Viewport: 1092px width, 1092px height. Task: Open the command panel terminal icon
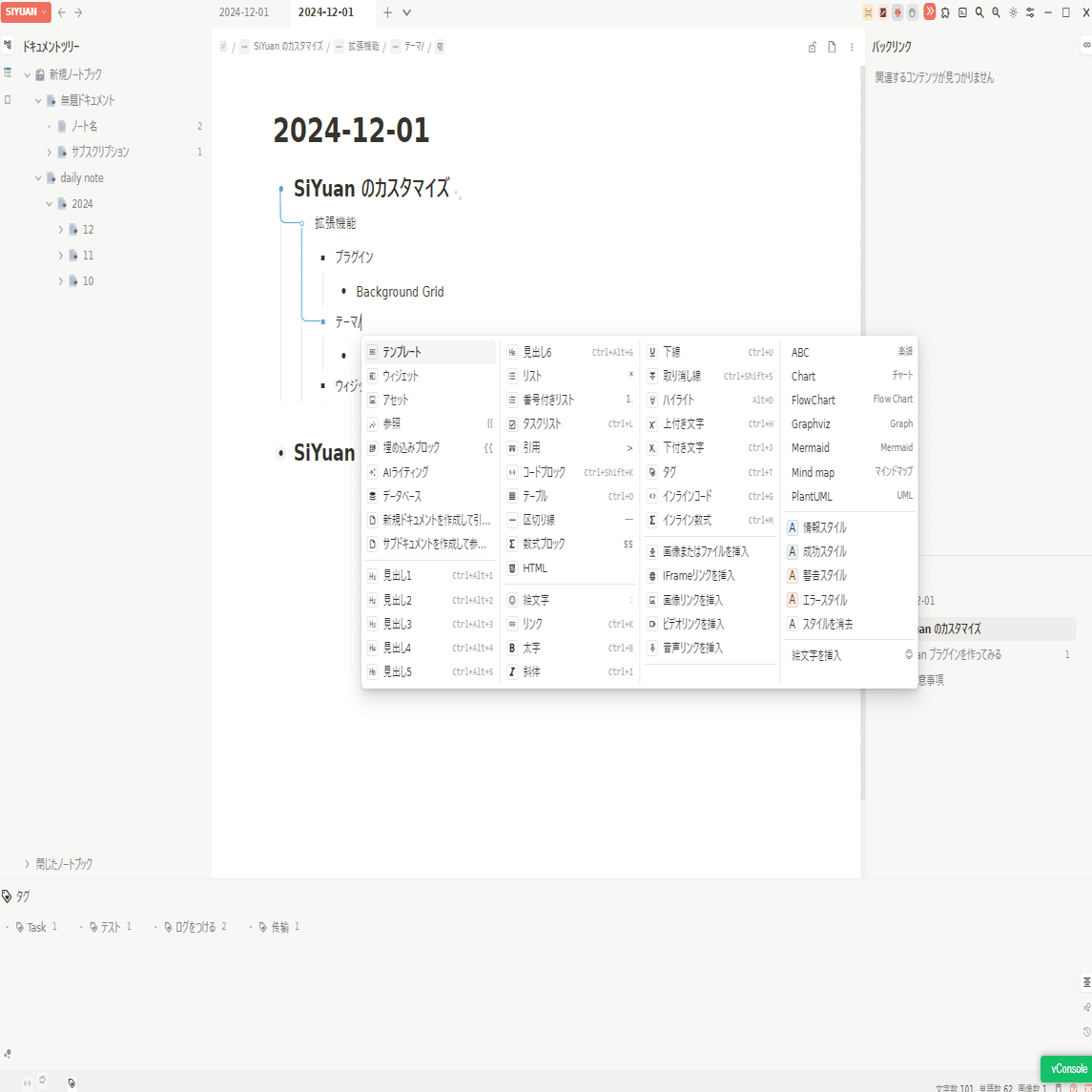coord(962,12)
